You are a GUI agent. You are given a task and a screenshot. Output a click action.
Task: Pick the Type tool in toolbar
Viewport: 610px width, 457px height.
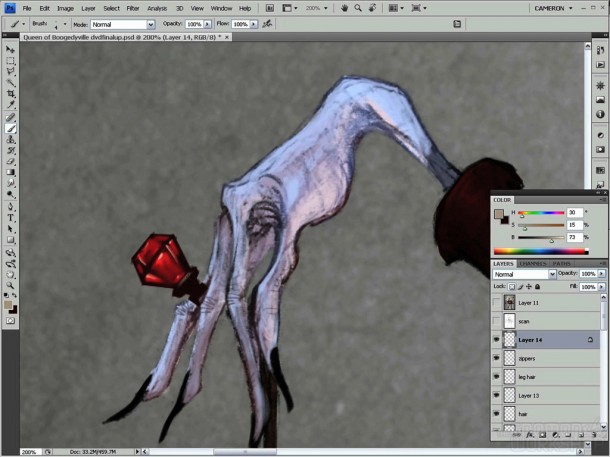tap(11, 217)
